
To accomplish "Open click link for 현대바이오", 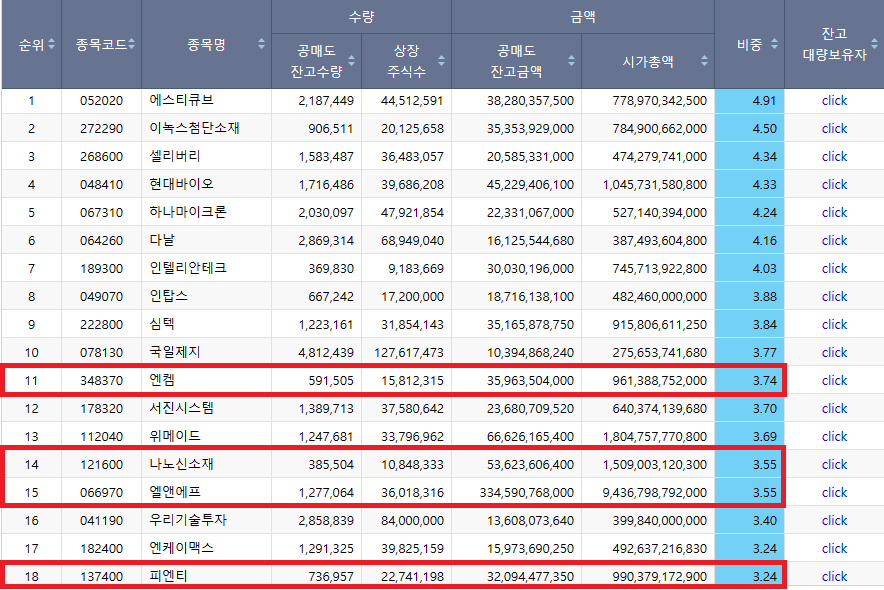I will click(834, 185).
